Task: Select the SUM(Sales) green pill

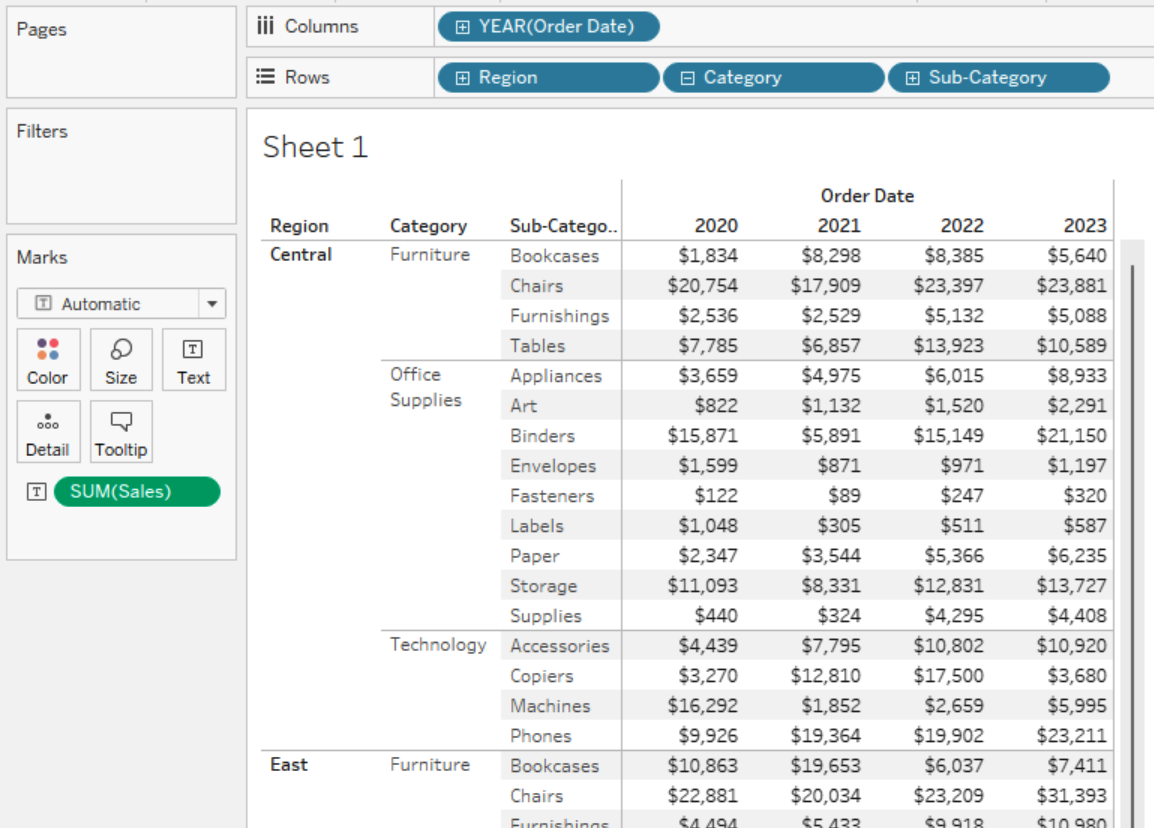Action: point(136,491)
